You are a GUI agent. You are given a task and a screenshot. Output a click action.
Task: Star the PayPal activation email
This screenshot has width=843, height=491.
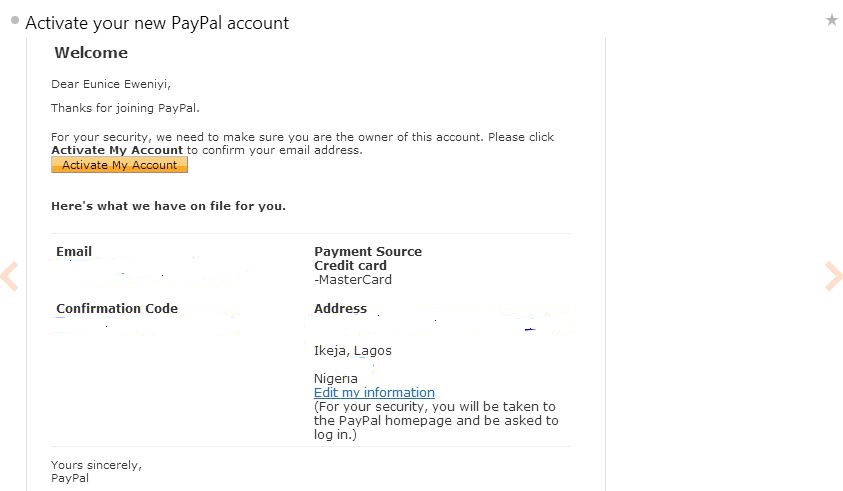point(831,20)
